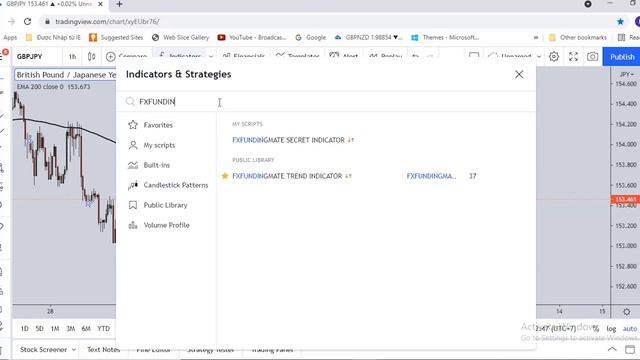This screenshot has height=360, width=640.
Task: Toggle fullscreen mode icon
Action: (x=573, y=56)
